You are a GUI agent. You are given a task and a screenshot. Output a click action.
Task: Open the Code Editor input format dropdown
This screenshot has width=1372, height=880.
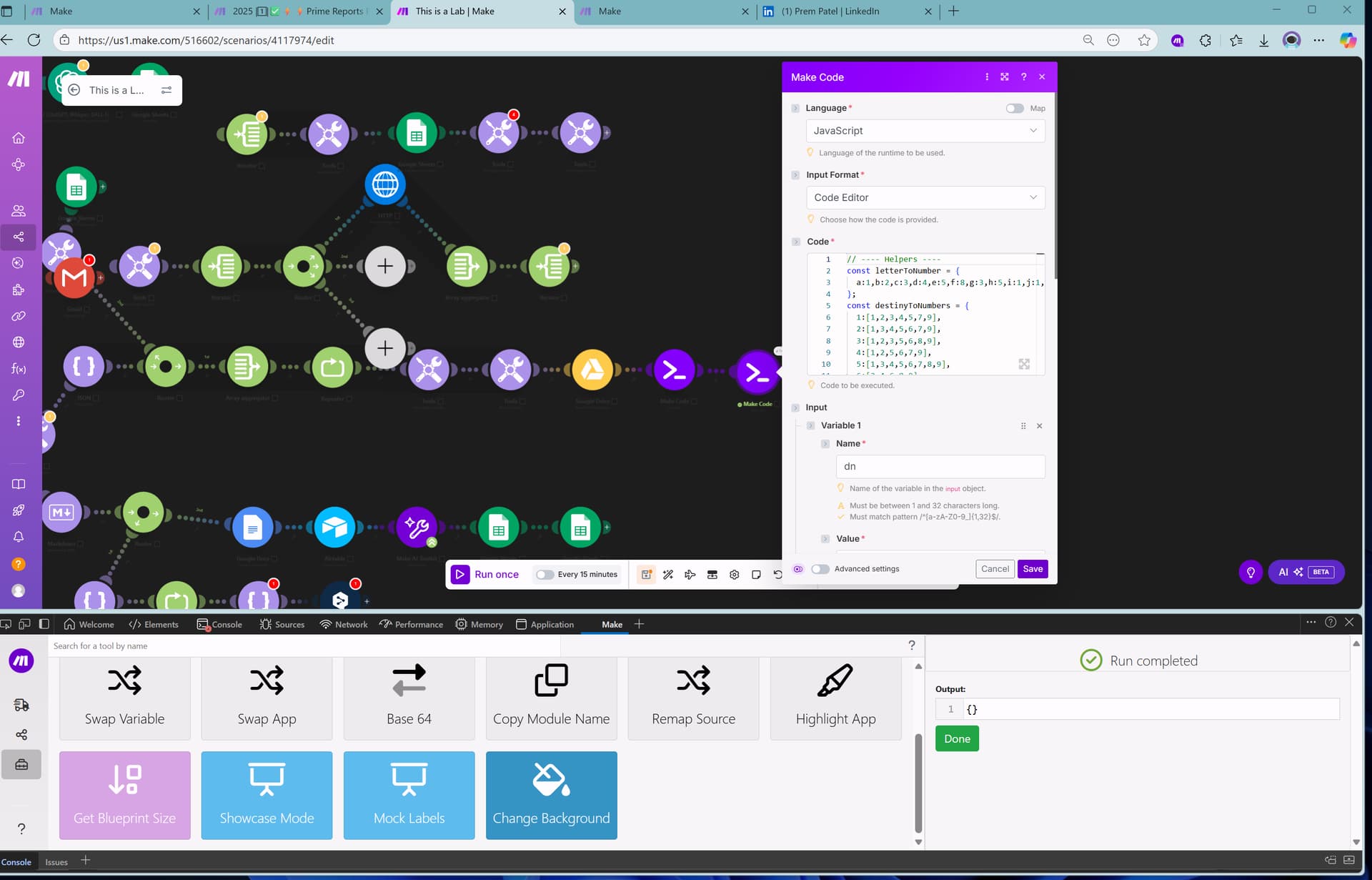[925, 198]
